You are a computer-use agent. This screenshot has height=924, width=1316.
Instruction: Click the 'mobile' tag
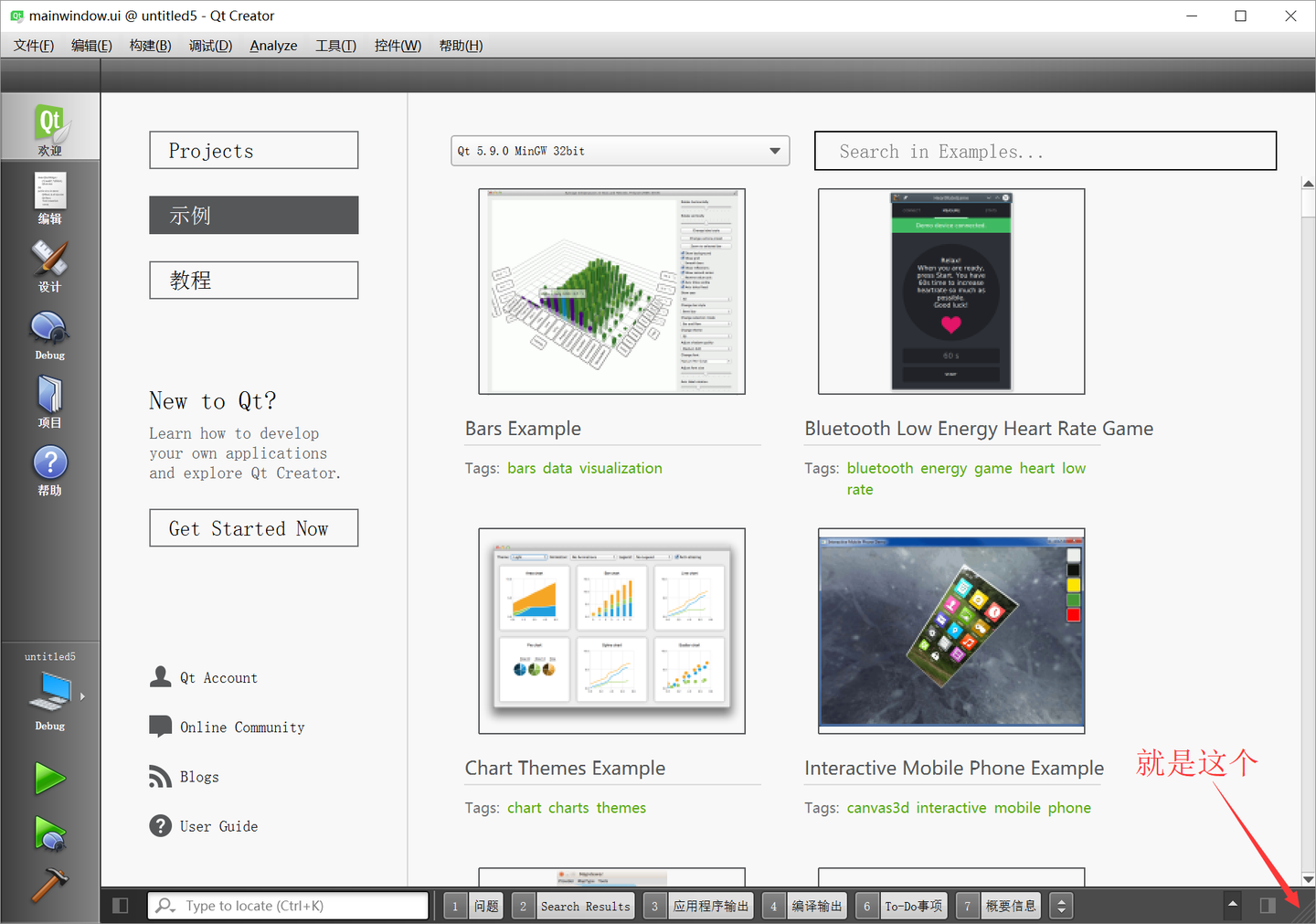1017,808
